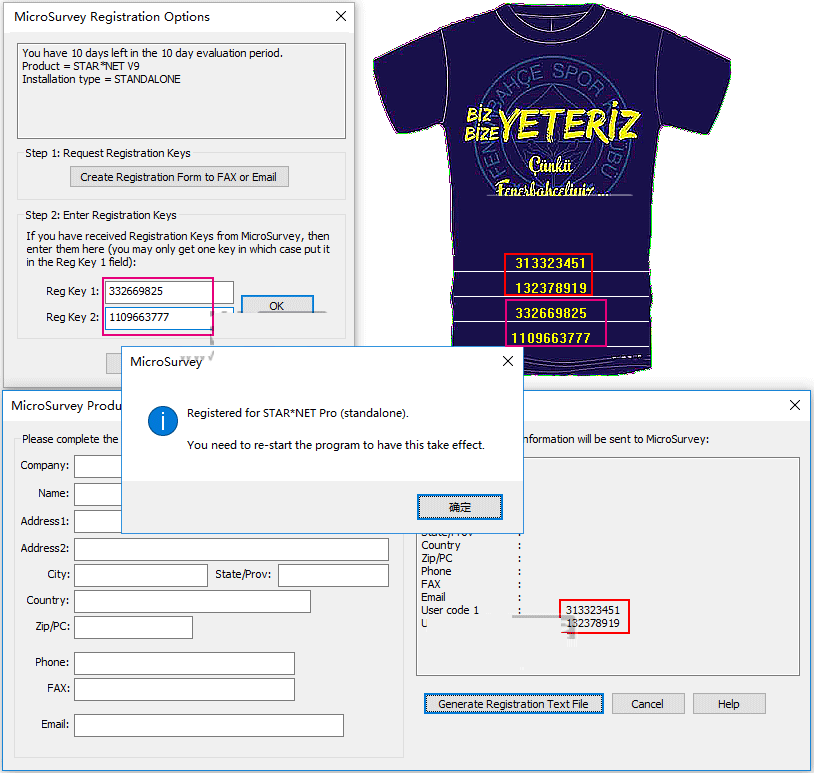This screenshot has height=773, width=814.
Task: Click the 'Product = STAR*NET V9' text line
Action: pyautogui.click(x=80, y=66)
